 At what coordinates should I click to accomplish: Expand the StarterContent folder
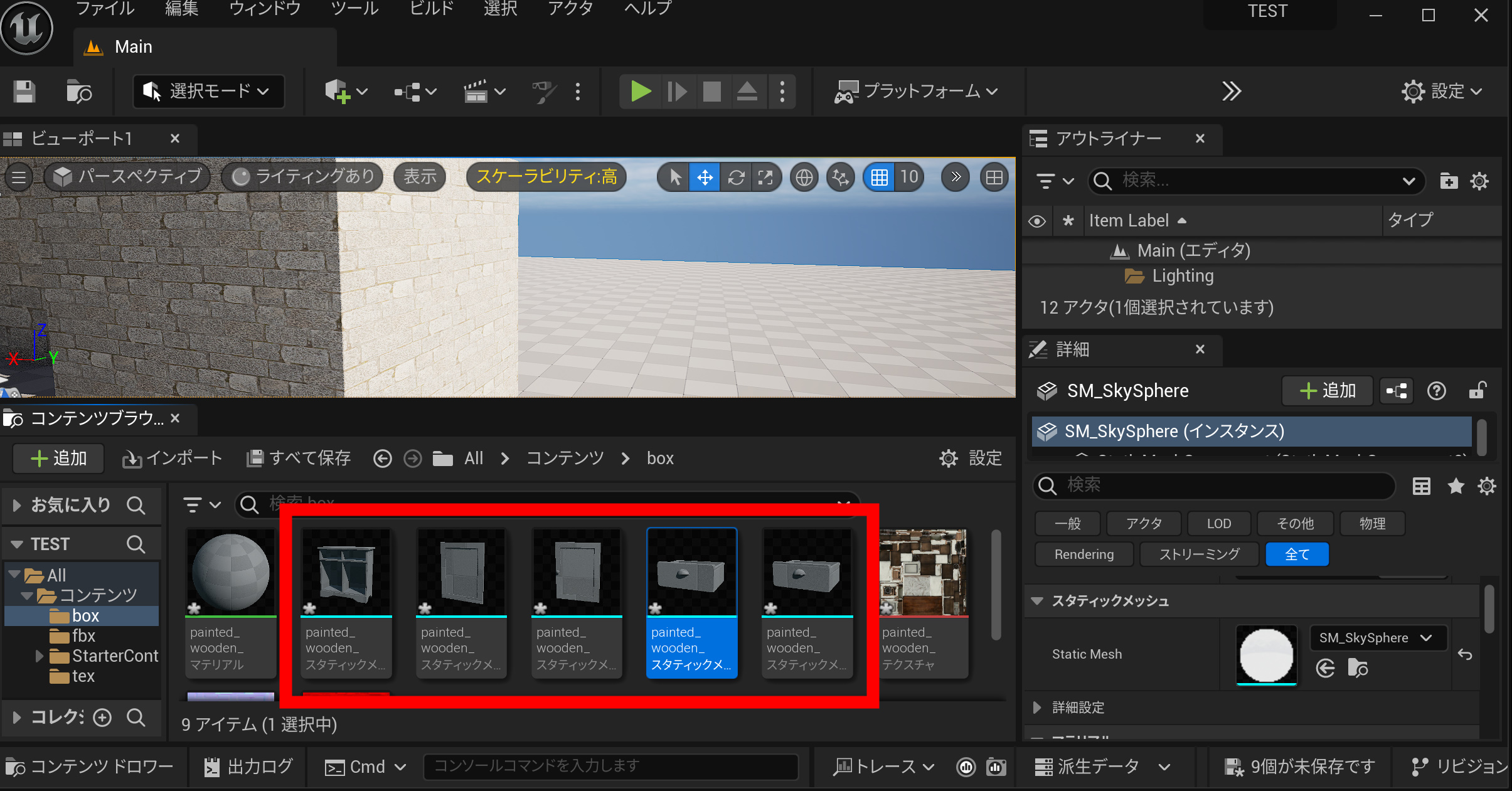39,656
